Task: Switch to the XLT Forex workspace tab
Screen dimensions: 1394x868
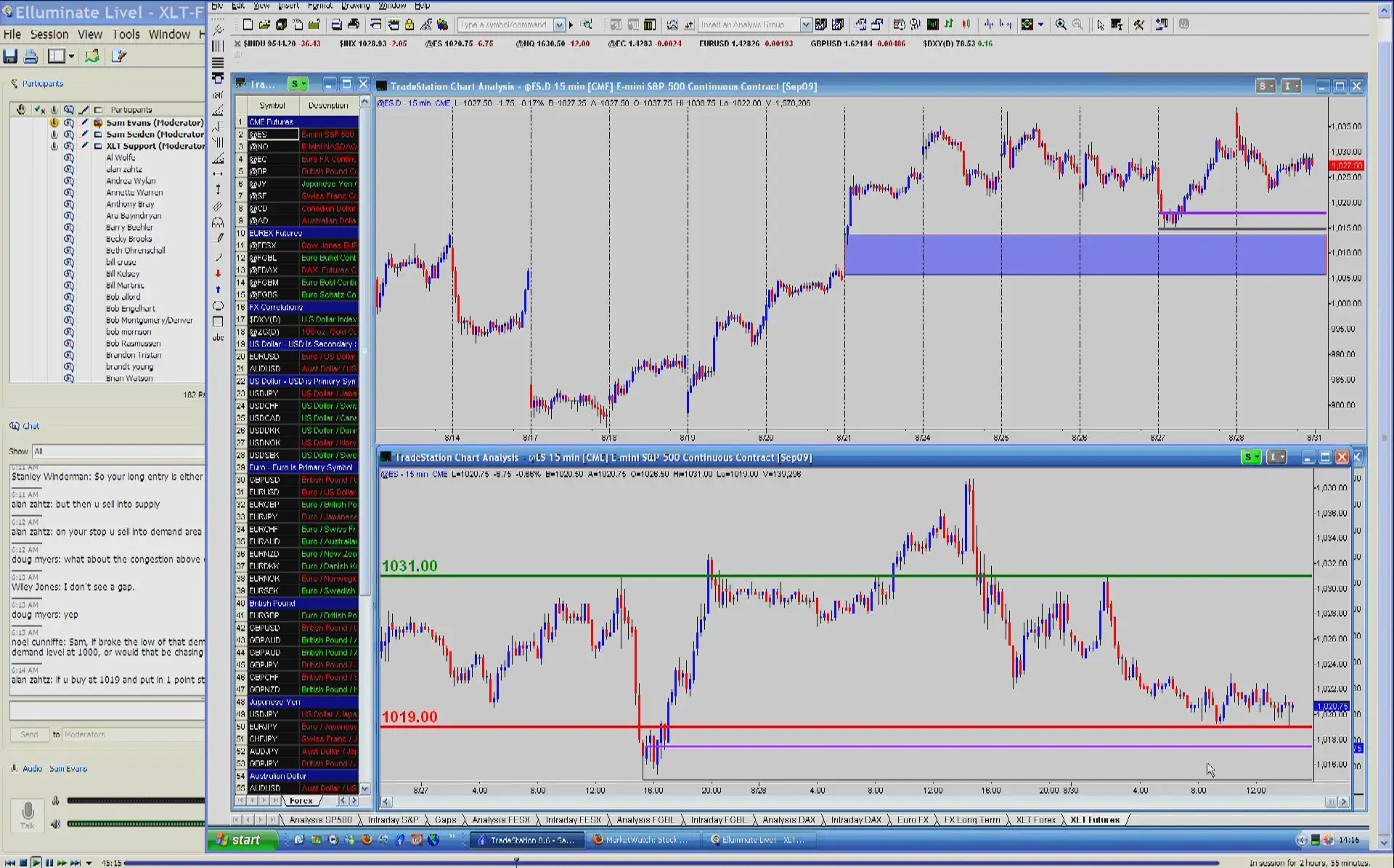Action: (1035, 820)
